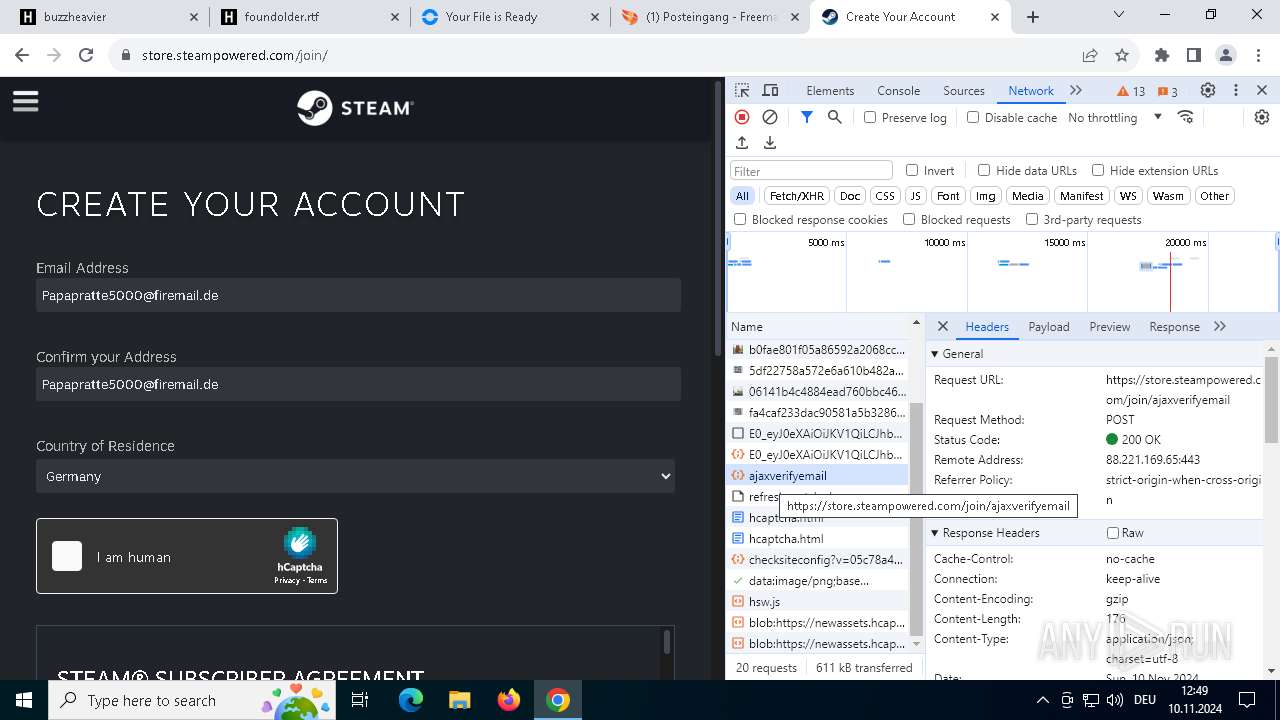Show more request detail tabs

pyautogui.click(x=1220, y=326)
